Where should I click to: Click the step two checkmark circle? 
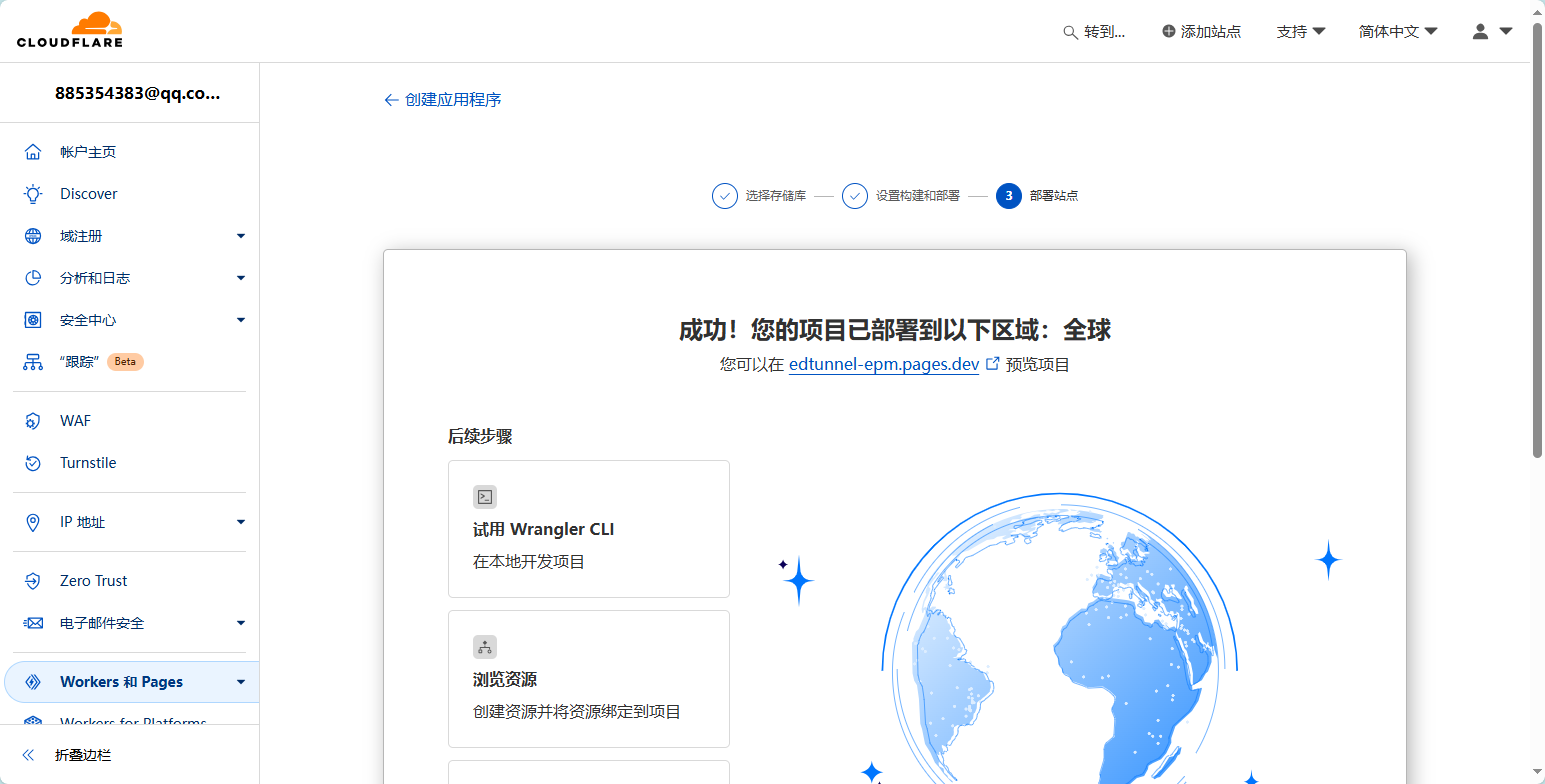(x=855, y=196)
